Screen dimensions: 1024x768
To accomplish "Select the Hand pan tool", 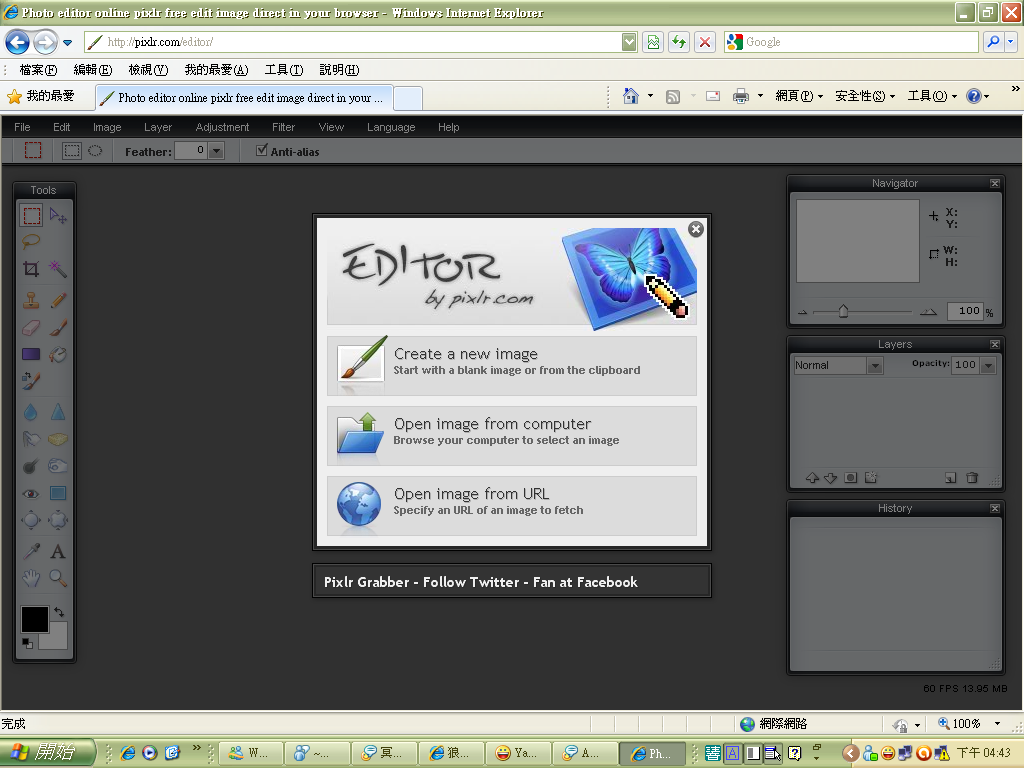I will pos(31,578).
